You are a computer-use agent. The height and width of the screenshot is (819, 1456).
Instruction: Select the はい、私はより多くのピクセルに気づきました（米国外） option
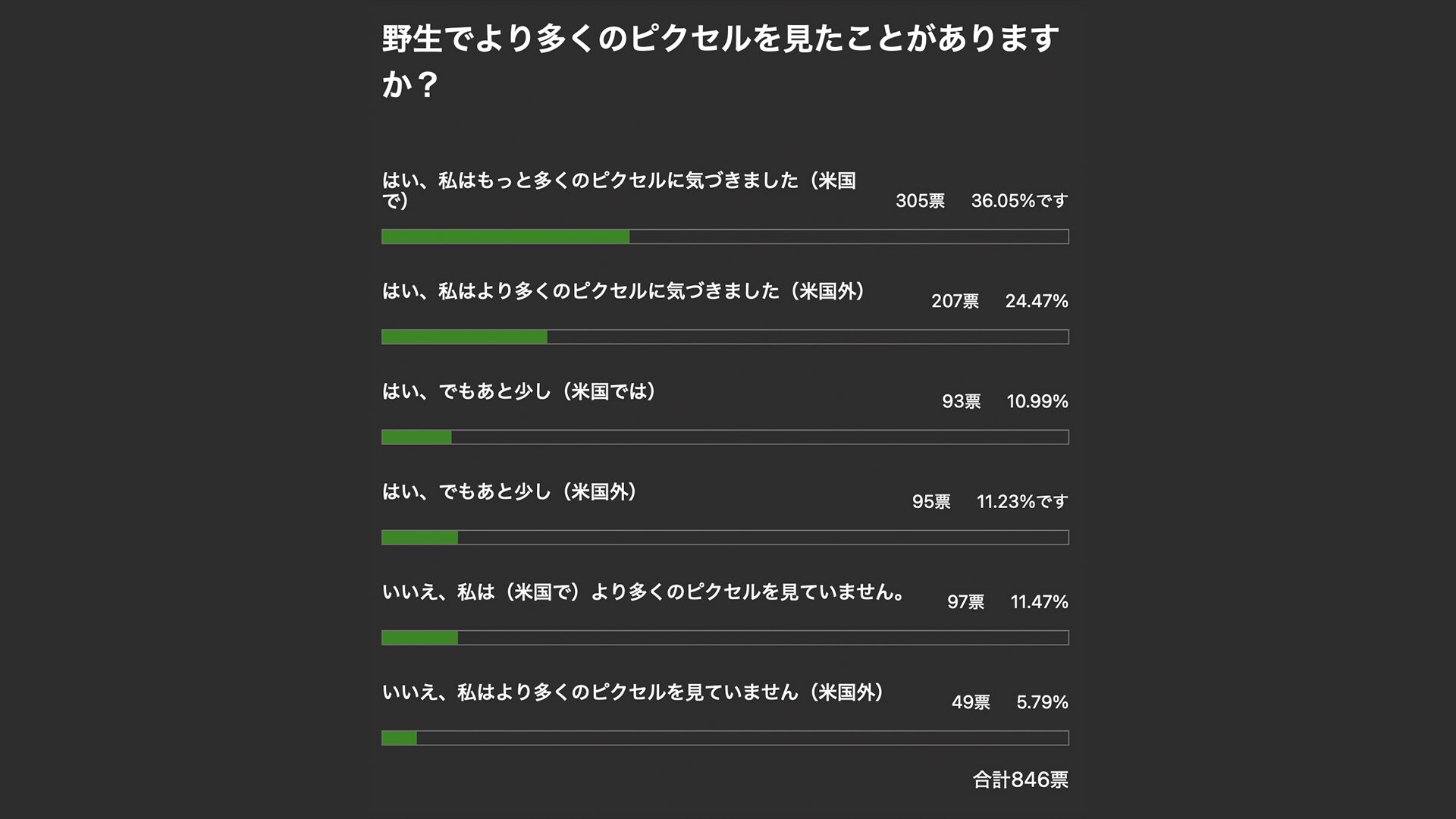[623, 291]
